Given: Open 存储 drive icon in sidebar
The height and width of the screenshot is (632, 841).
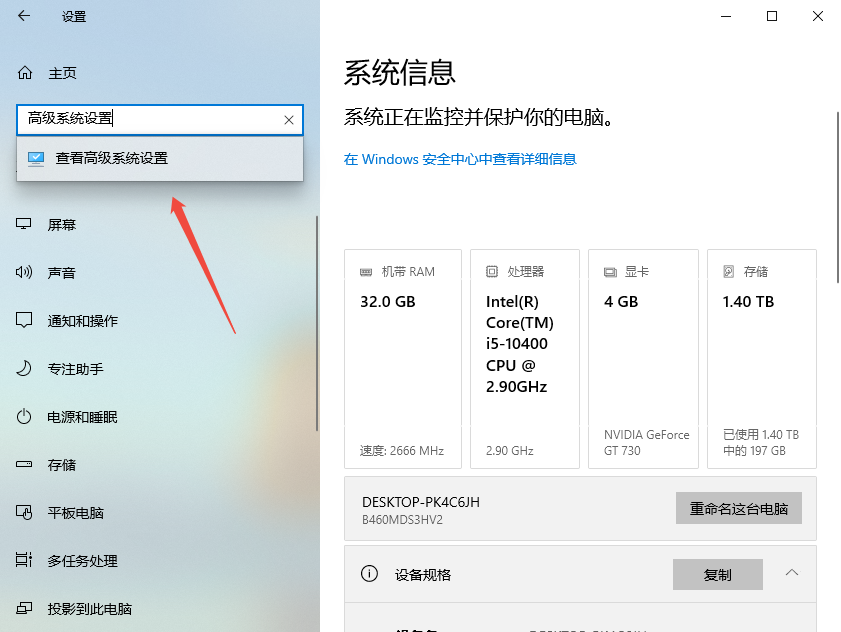Looking at the screenshot, I should (24, 464).
